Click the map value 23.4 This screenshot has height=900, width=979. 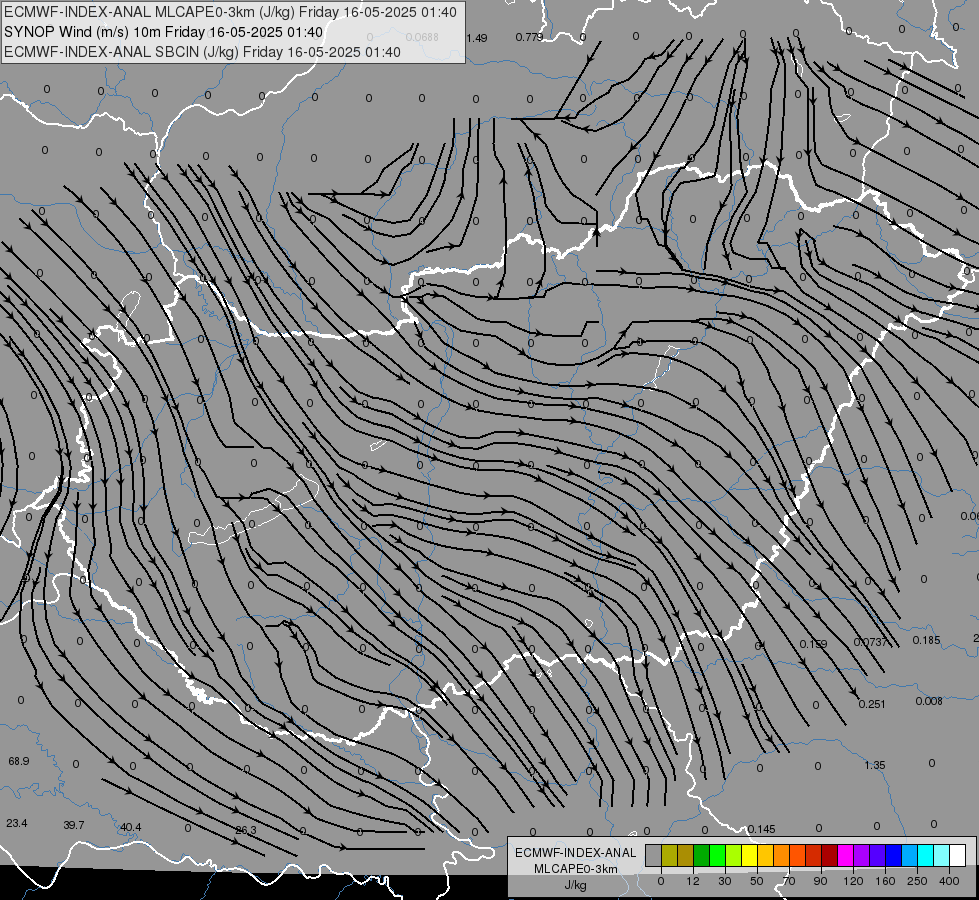pyautogui.click(x=17, y=824)
